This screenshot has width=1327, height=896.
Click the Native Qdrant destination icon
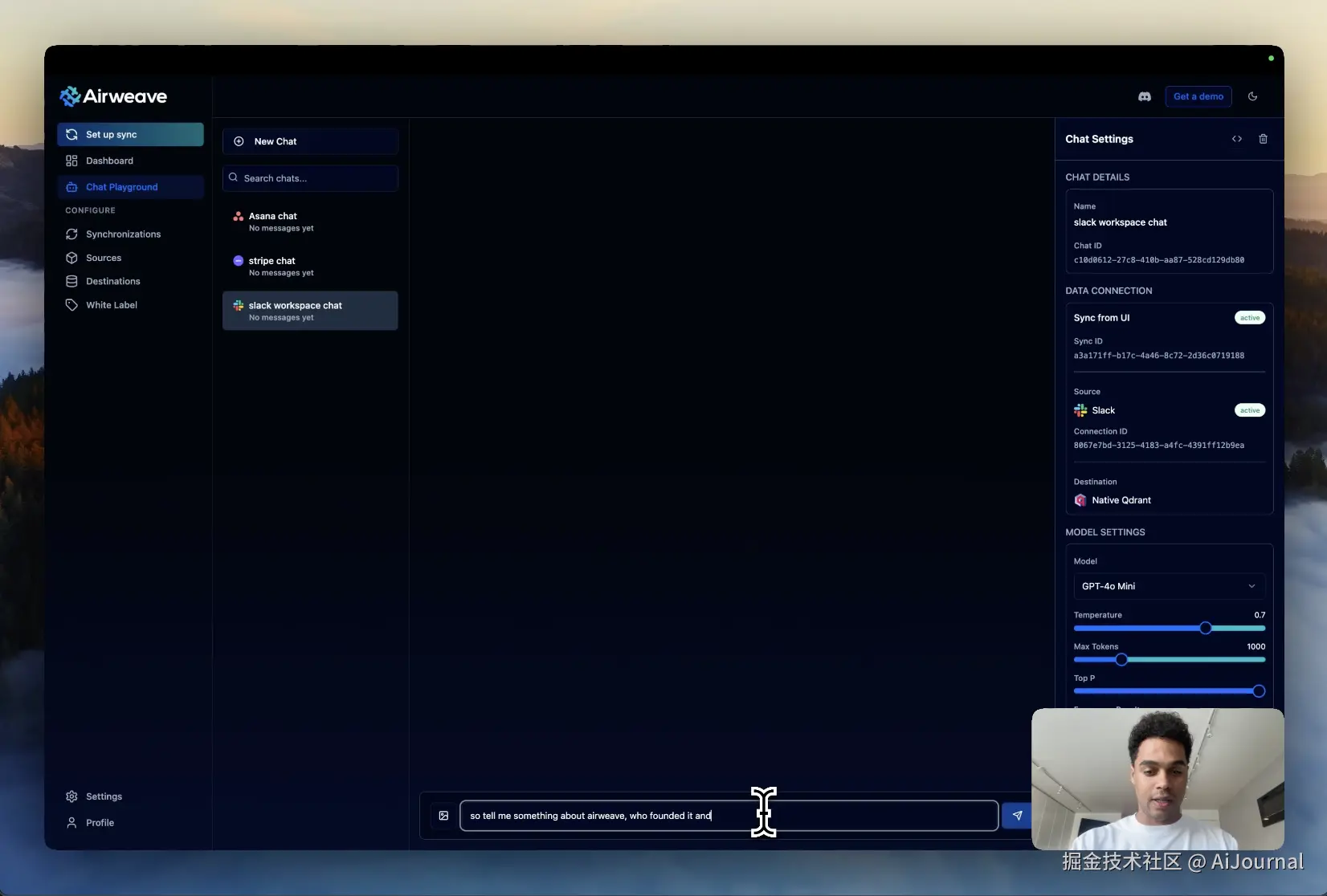point(1080,500)
